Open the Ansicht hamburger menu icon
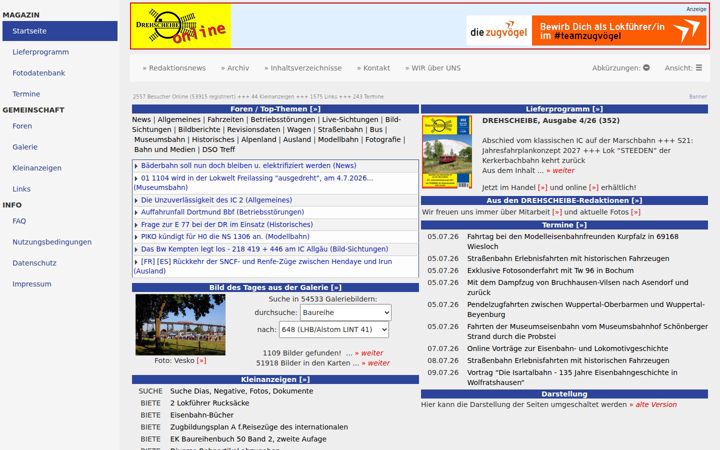 pos(699,68)
